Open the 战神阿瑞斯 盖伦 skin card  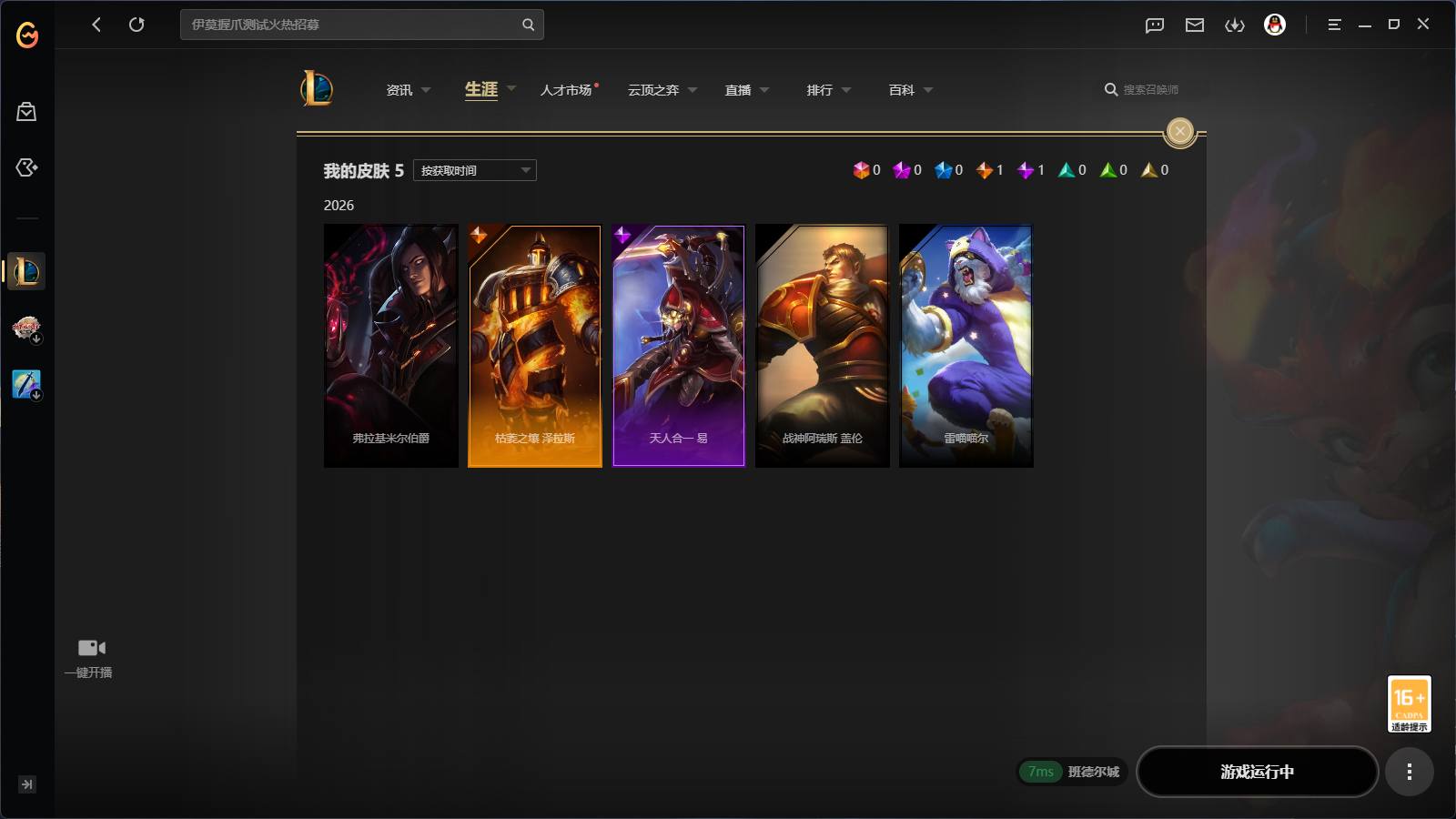tap(823, 346)
